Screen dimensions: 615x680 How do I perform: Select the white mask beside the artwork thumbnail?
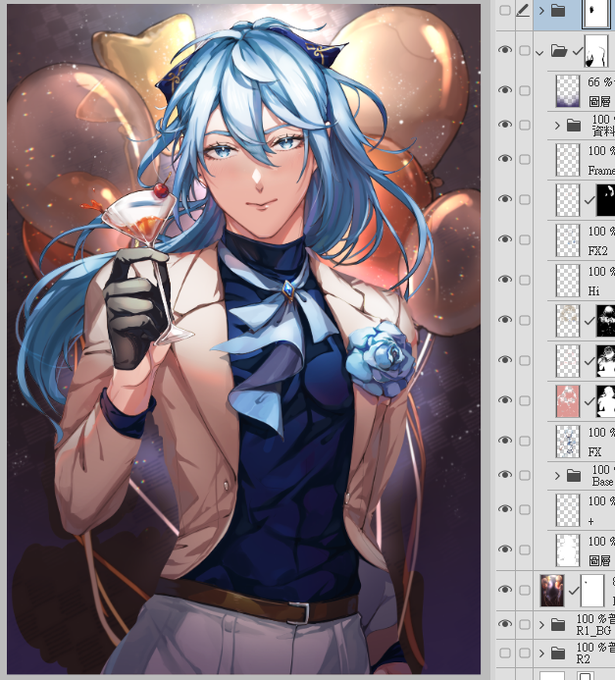[x=593, y=590]
